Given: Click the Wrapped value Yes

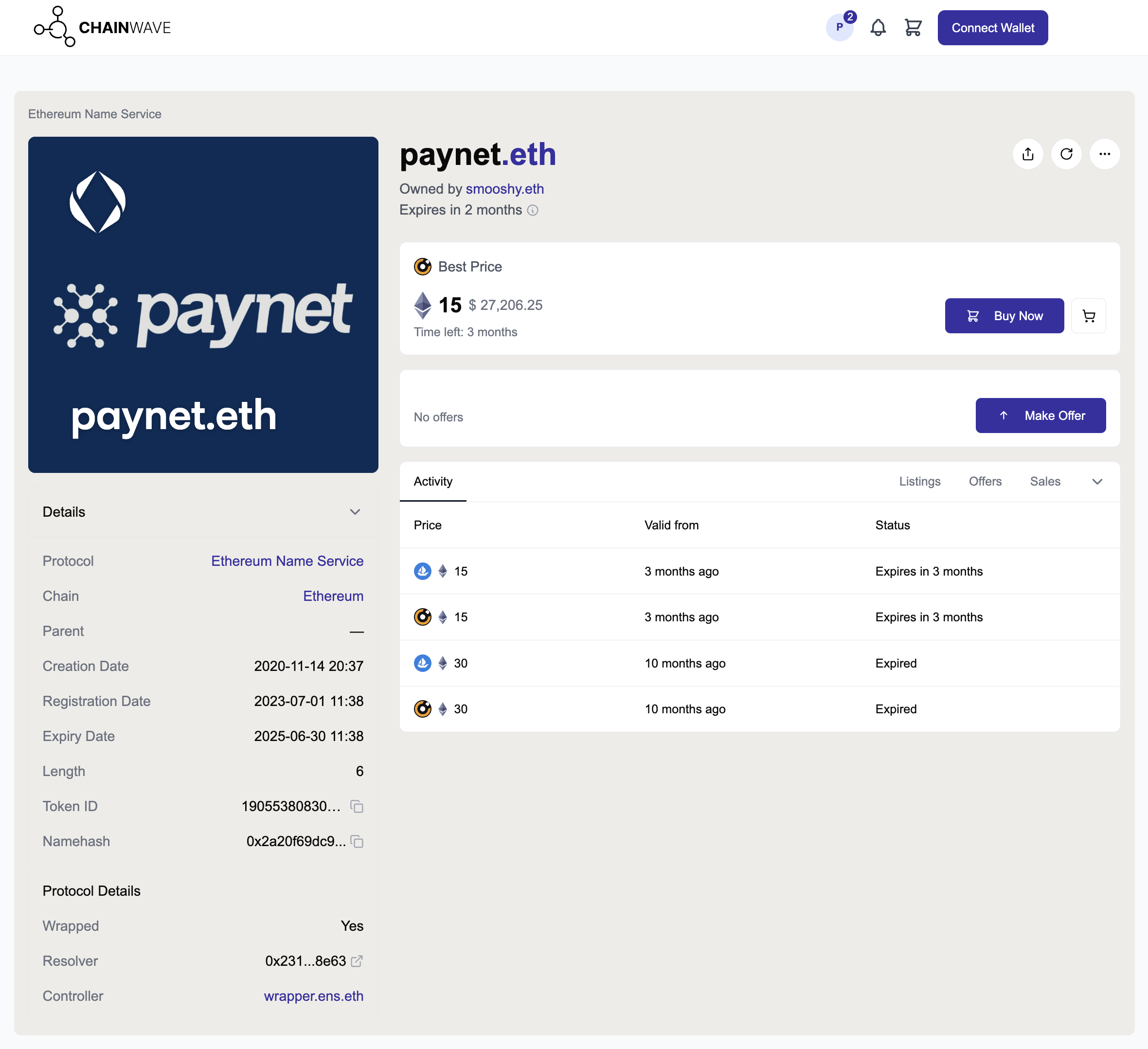Looking at the screenshot, I should click(x=352, y=926).
